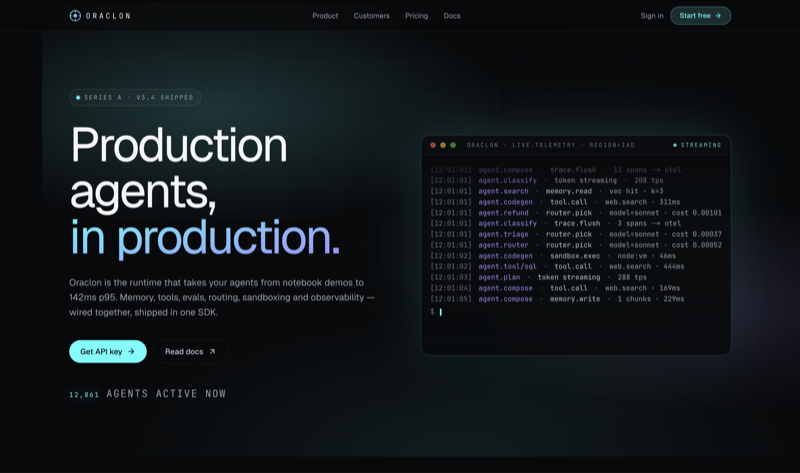Click the agent.tool/sql log line
The image size is (800, 473).
tap(557, 266)
